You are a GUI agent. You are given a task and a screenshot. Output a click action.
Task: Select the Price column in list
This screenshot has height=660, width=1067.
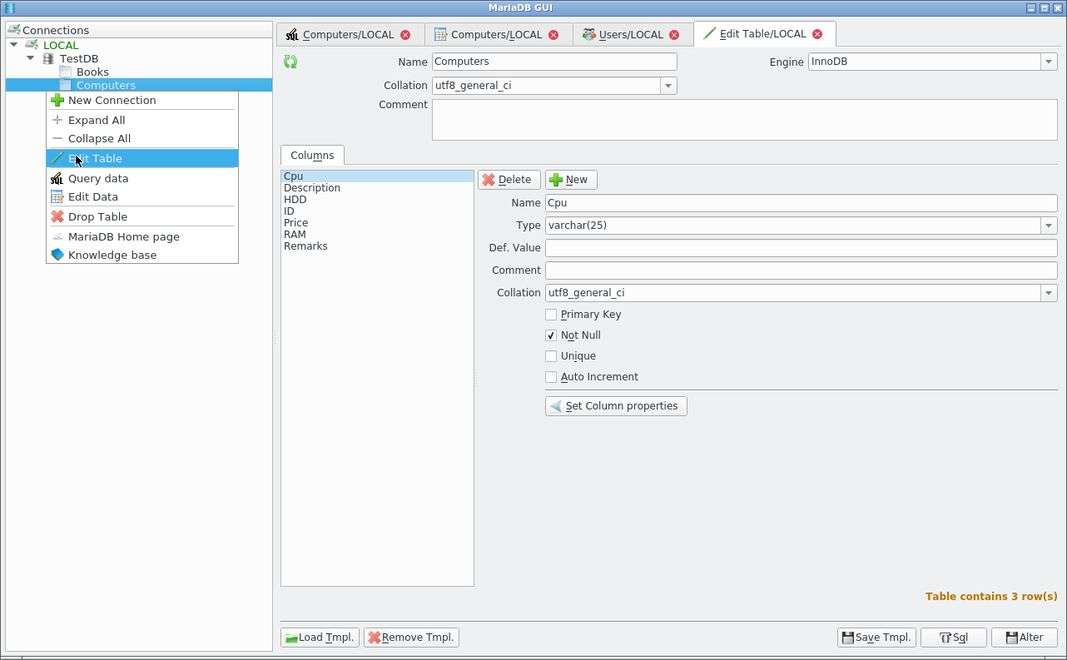(x=296, y=223)
